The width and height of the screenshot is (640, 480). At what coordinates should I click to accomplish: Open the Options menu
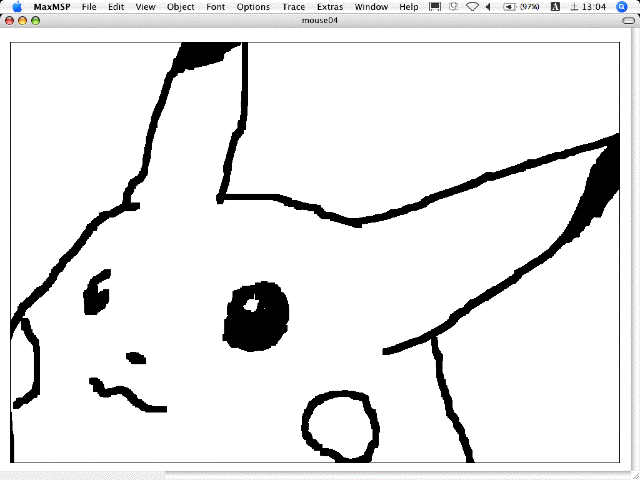pyautogui.click(x=253, y=7)
